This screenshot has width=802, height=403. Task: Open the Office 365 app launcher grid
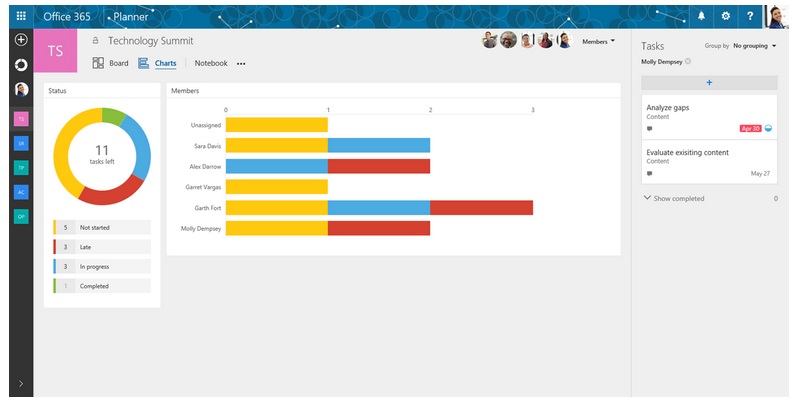[21, 16]
